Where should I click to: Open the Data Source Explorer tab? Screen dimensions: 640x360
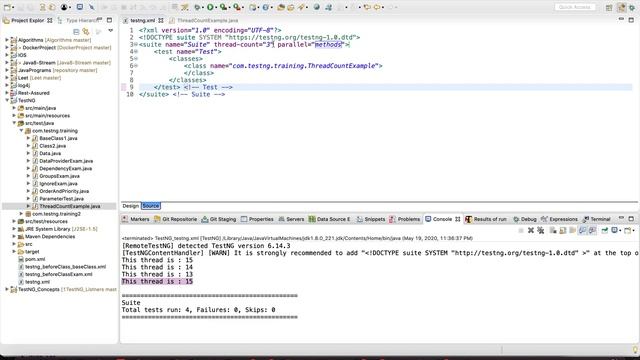(329, 219)
